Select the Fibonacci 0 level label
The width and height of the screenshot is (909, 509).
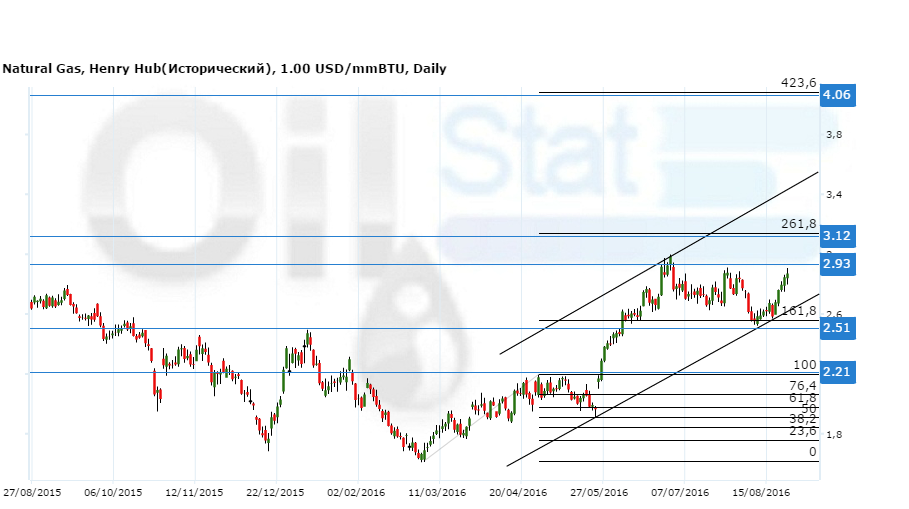coord(812,452)
